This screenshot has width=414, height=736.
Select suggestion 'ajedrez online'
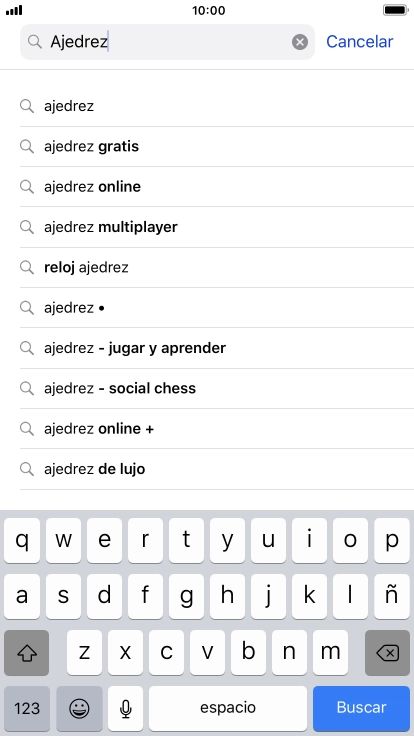point(216,187)
